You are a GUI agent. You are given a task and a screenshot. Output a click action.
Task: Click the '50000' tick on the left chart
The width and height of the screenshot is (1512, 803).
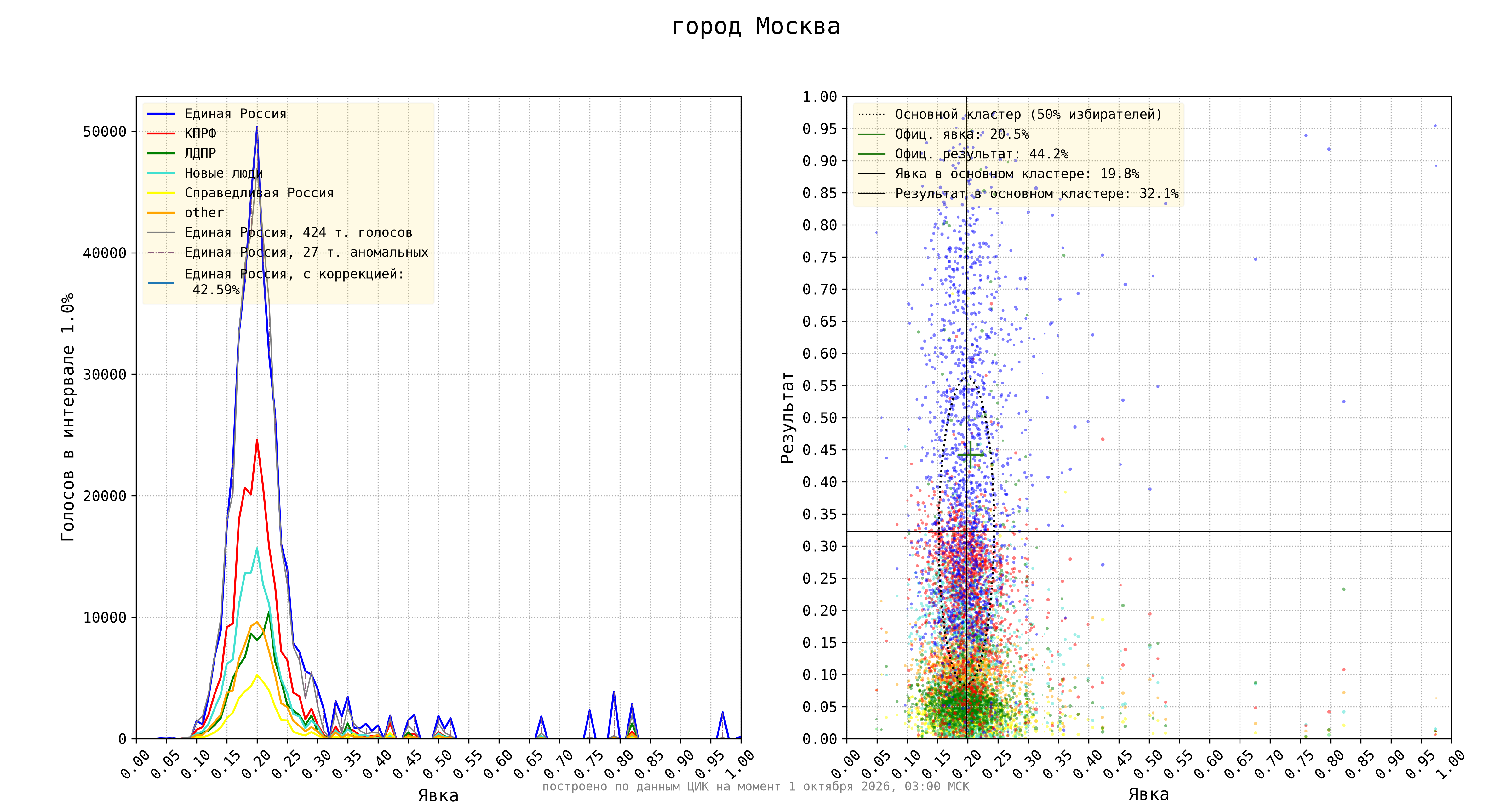pos(105,132)
